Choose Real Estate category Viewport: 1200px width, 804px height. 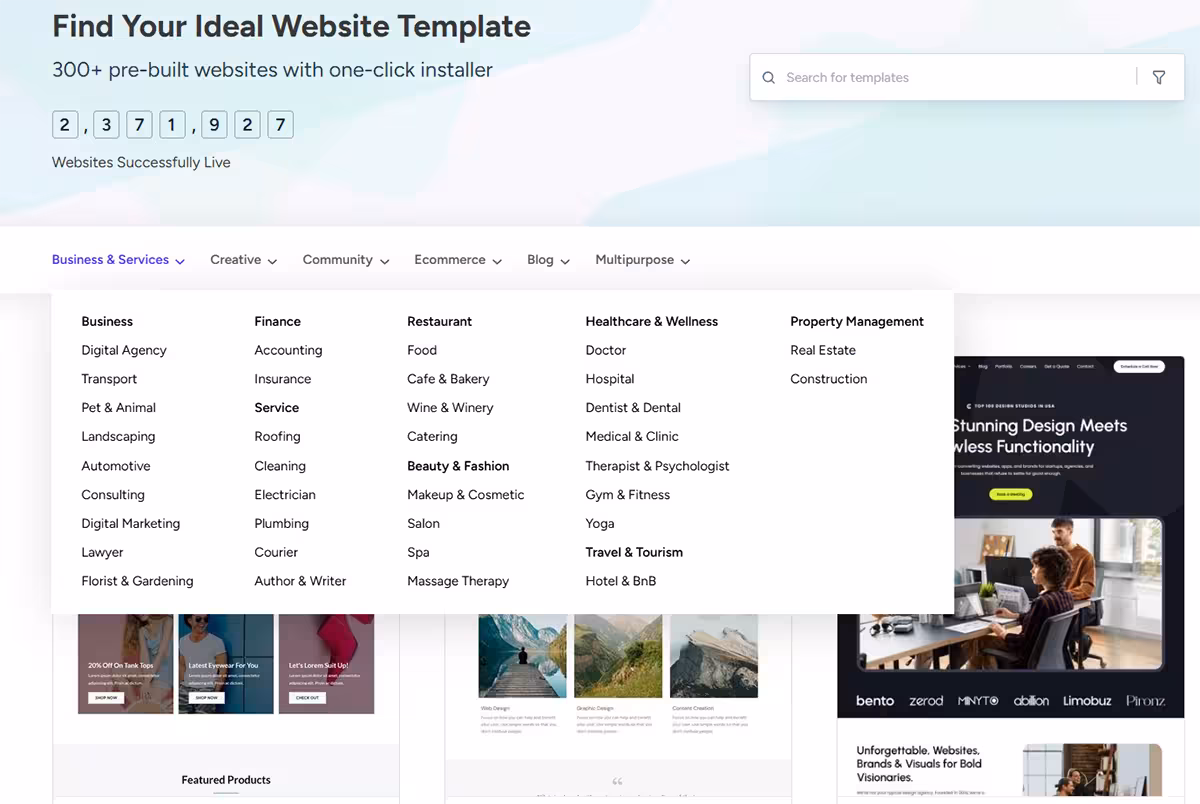pyautogui.click(x=823, y=350)
